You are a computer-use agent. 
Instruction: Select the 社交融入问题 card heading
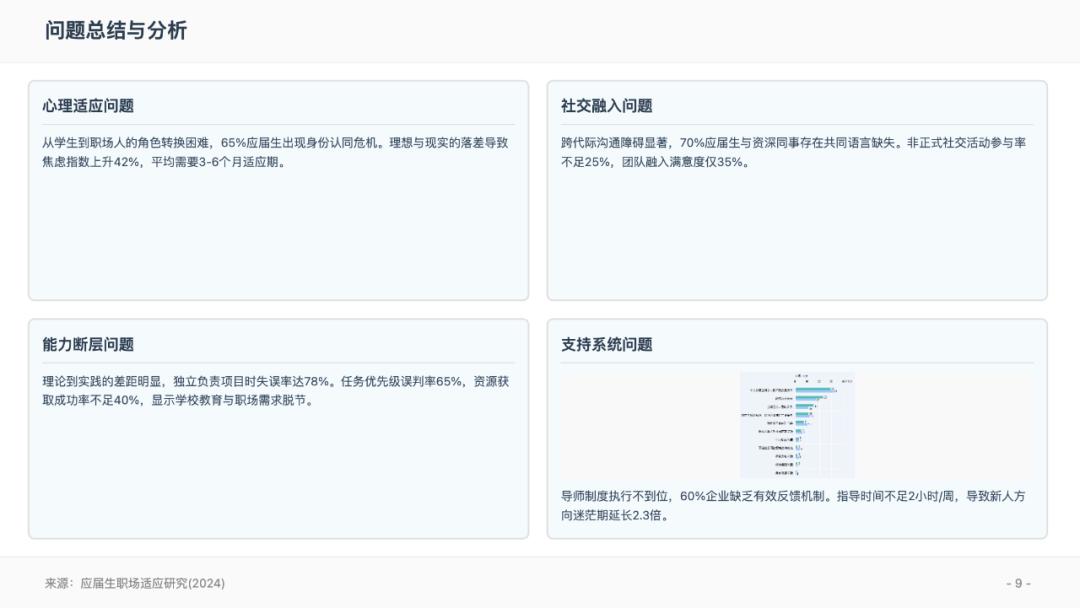(x=606, y=105)
